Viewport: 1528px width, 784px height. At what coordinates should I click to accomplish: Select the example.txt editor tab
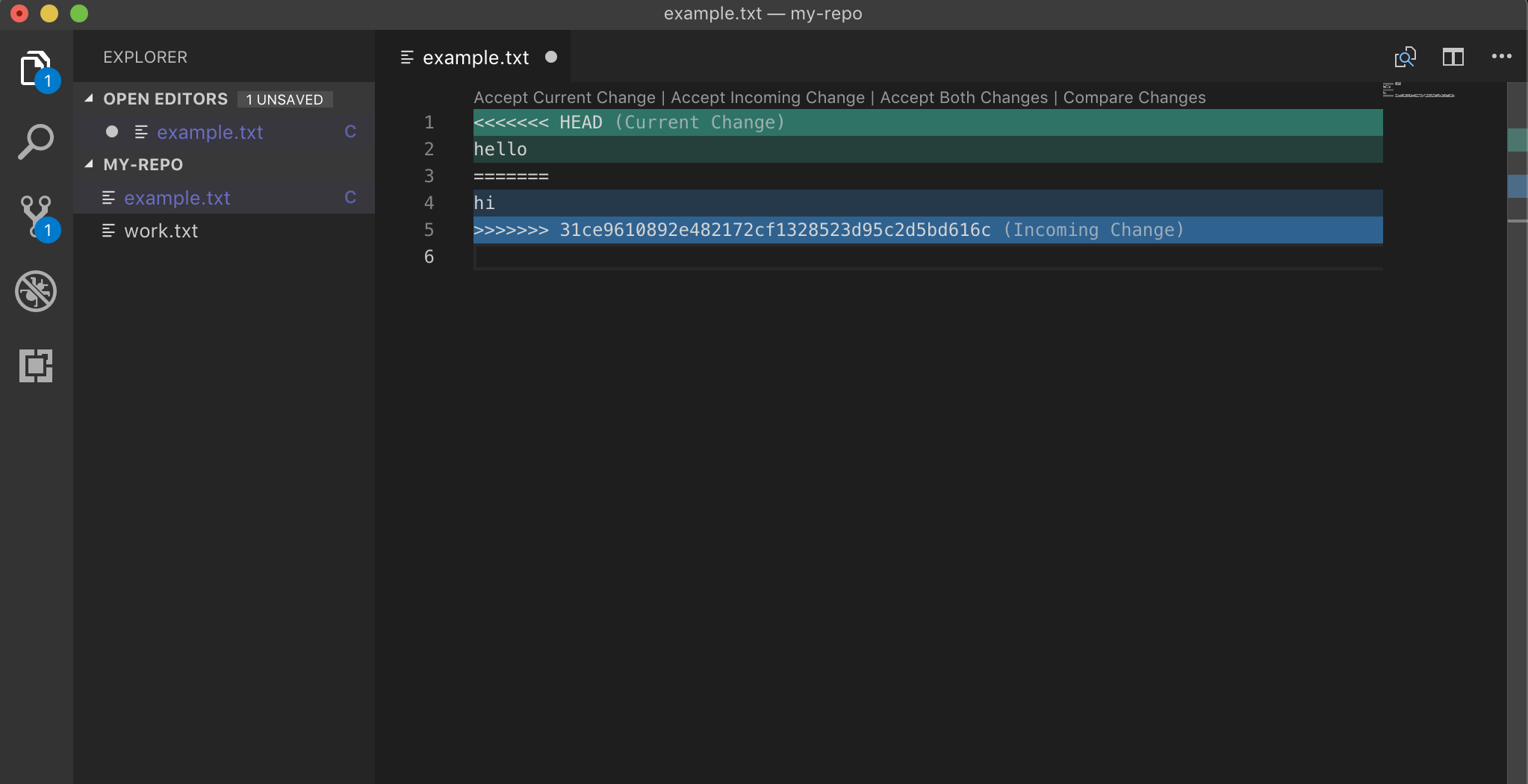pyautogui.click(x=475, y=57)
